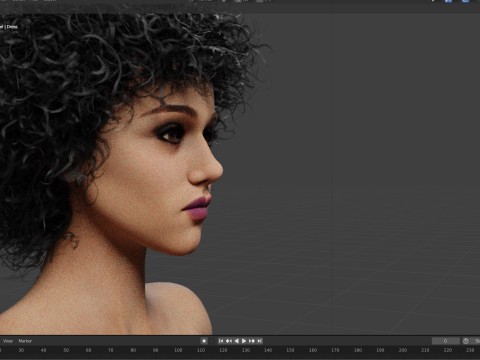Click frame 50 on the timeline ruler

pyautogui.click(x=66, y=350)
